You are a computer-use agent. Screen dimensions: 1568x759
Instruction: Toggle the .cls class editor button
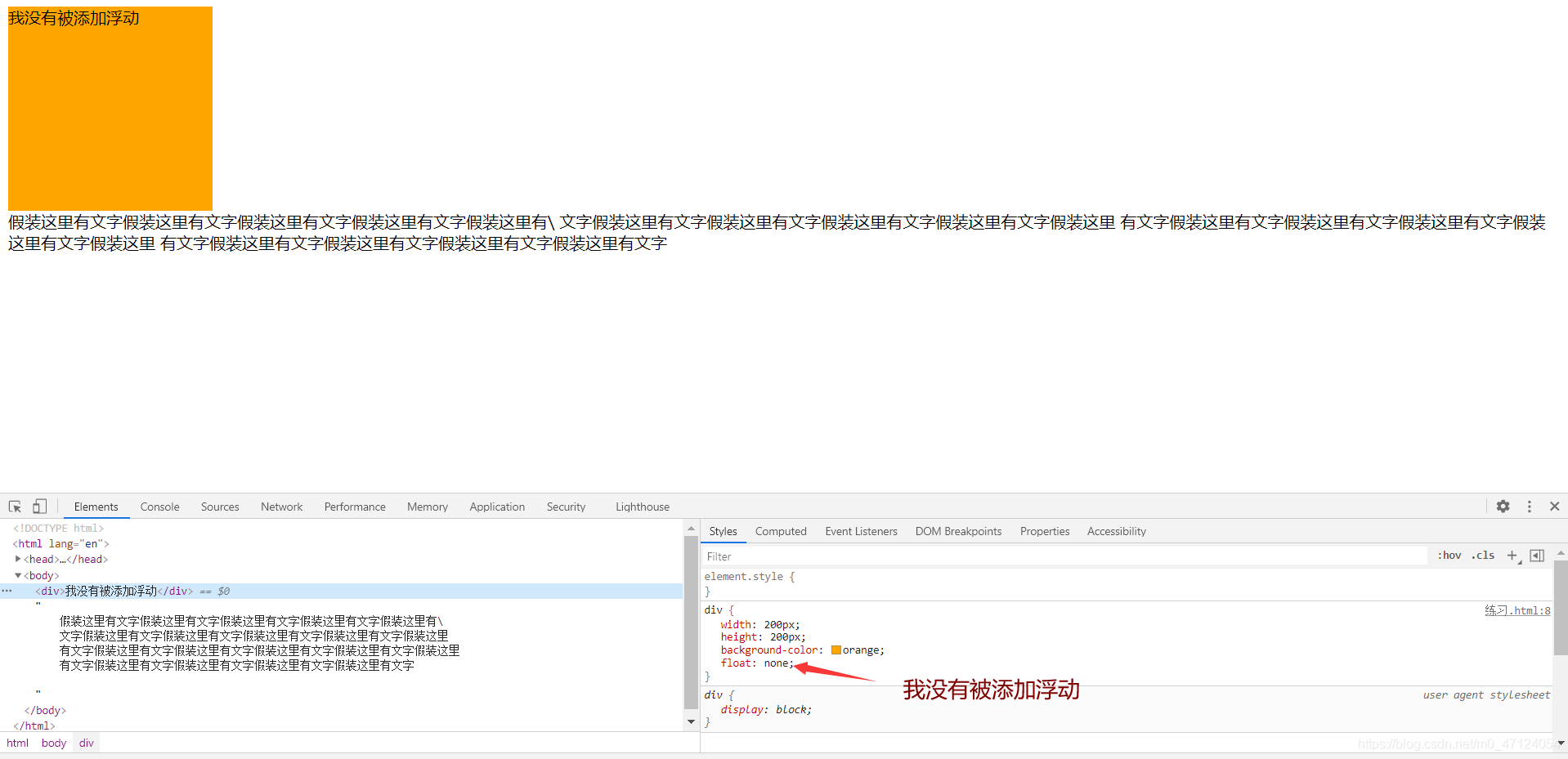pyautogui.click(x=1483, y=556)
